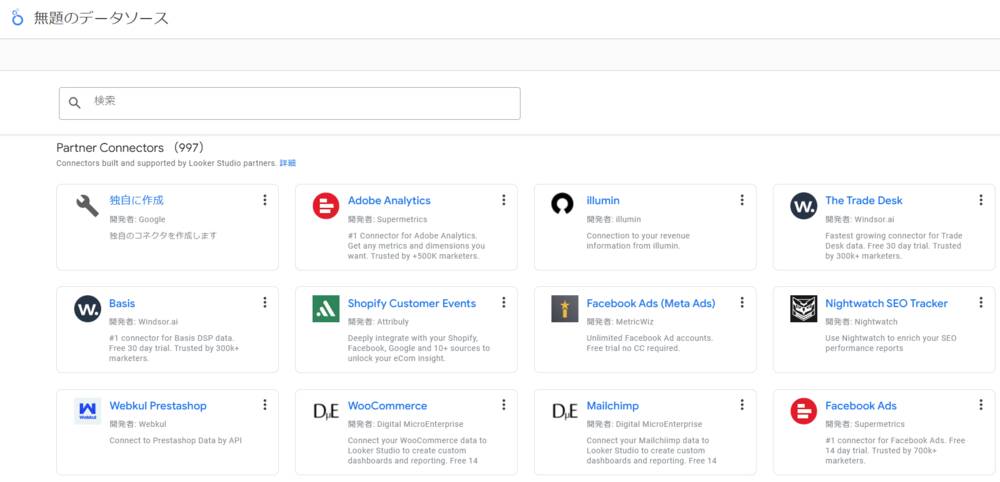Open more options menu for Adobe Analytics
The width and height of the screenshot is (1000, 482).
[x=503, y=200]
